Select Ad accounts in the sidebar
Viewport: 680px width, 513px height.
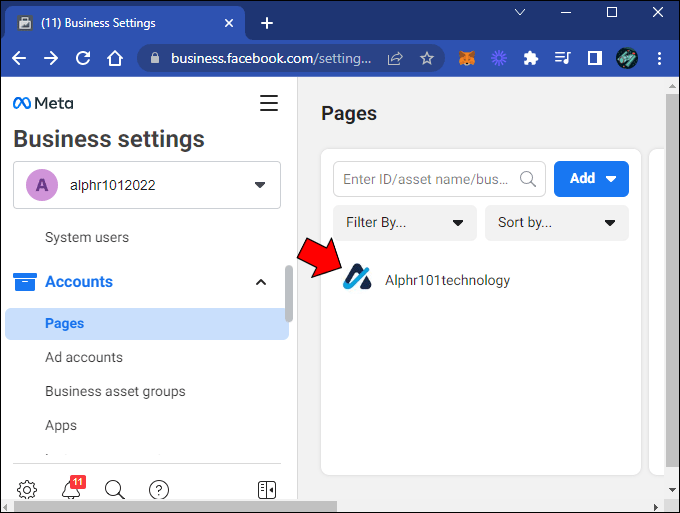[x=84, y=357]
